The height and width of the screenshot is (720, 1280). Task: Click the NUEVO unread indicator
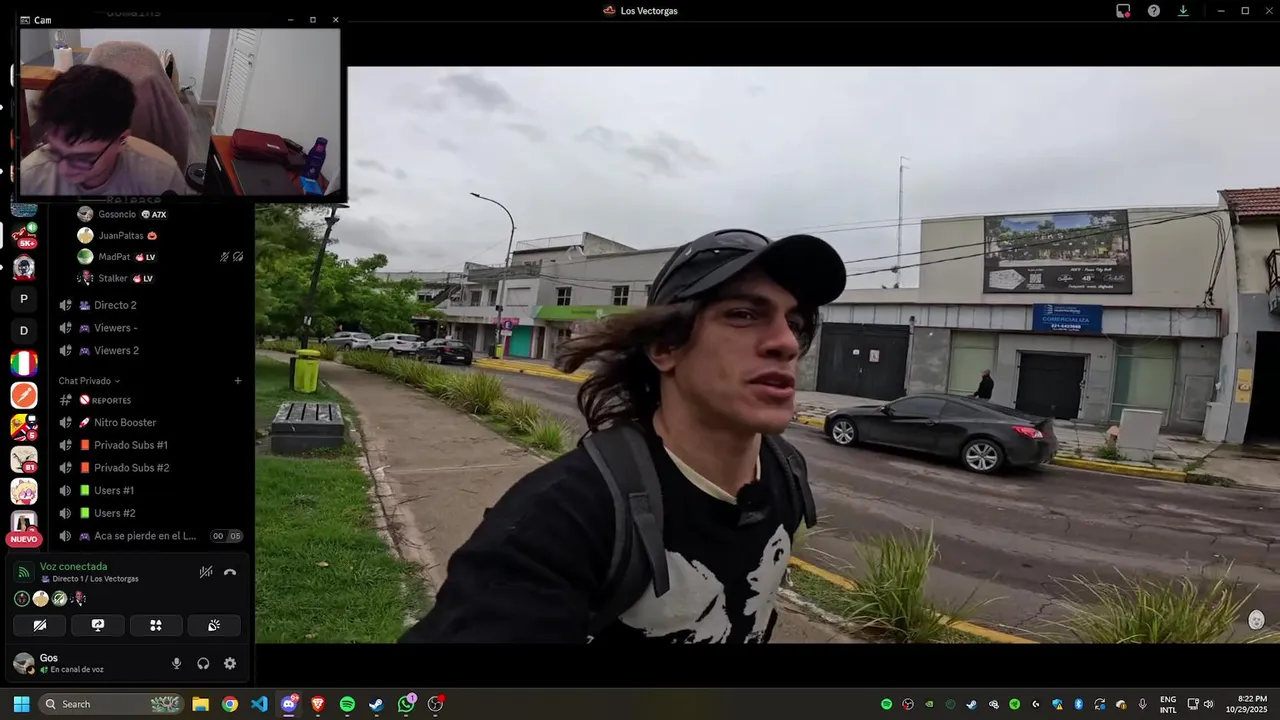click(x=24, y=539)
